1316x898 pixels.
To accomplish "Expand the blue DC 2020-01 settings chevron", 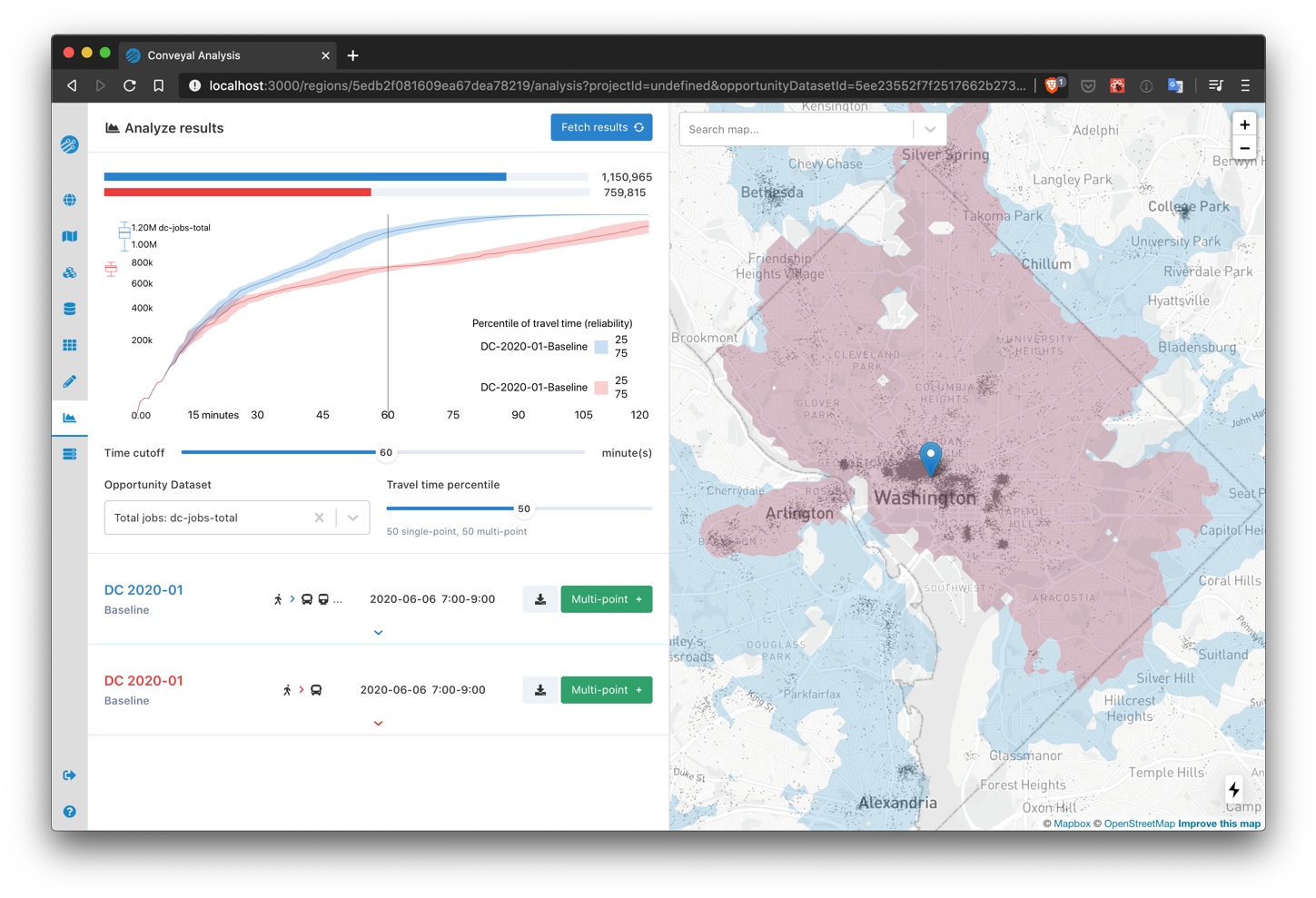I will click(378, 633).
